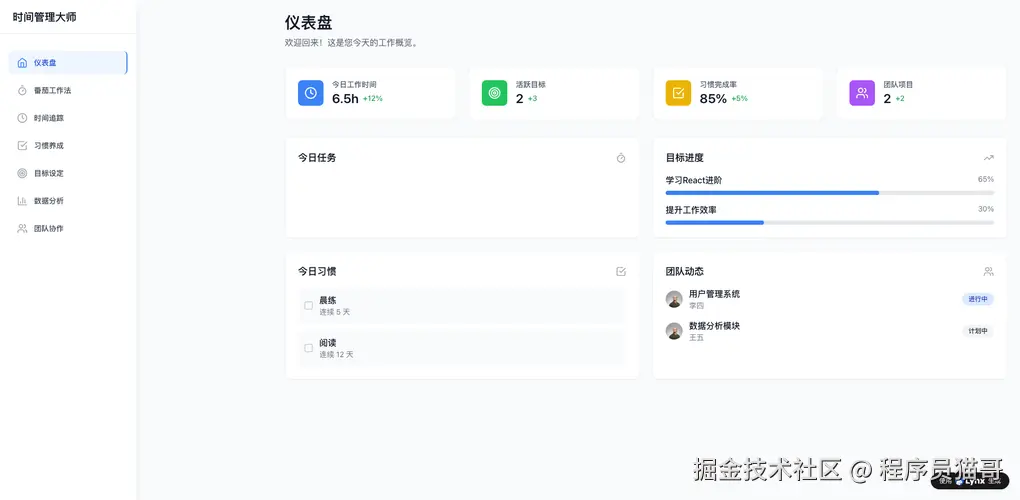Viewport: 1020px width, 500px height.
Task: Click the 连续 5 天 streak text
Action: tap(334, 312)
